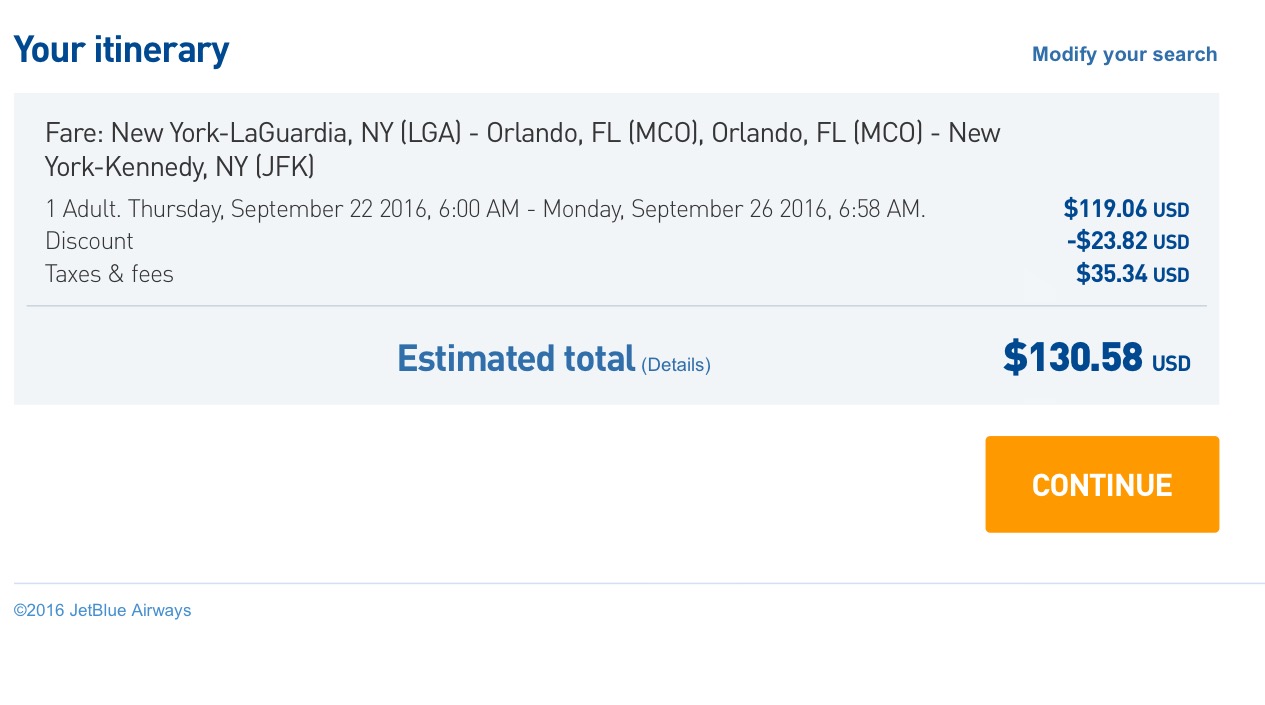The width and height of the screenshot is (1265, 705).
Task: Select the -$23.82 USD discount amount
Action: pos(1127,240)
